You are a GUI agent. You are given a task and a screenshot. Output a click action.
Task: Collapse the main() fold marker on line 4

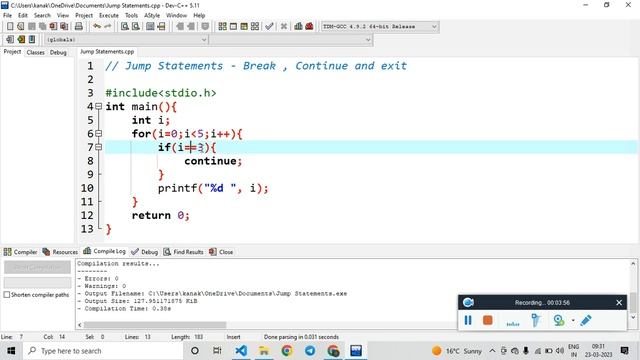click(98, 107)
